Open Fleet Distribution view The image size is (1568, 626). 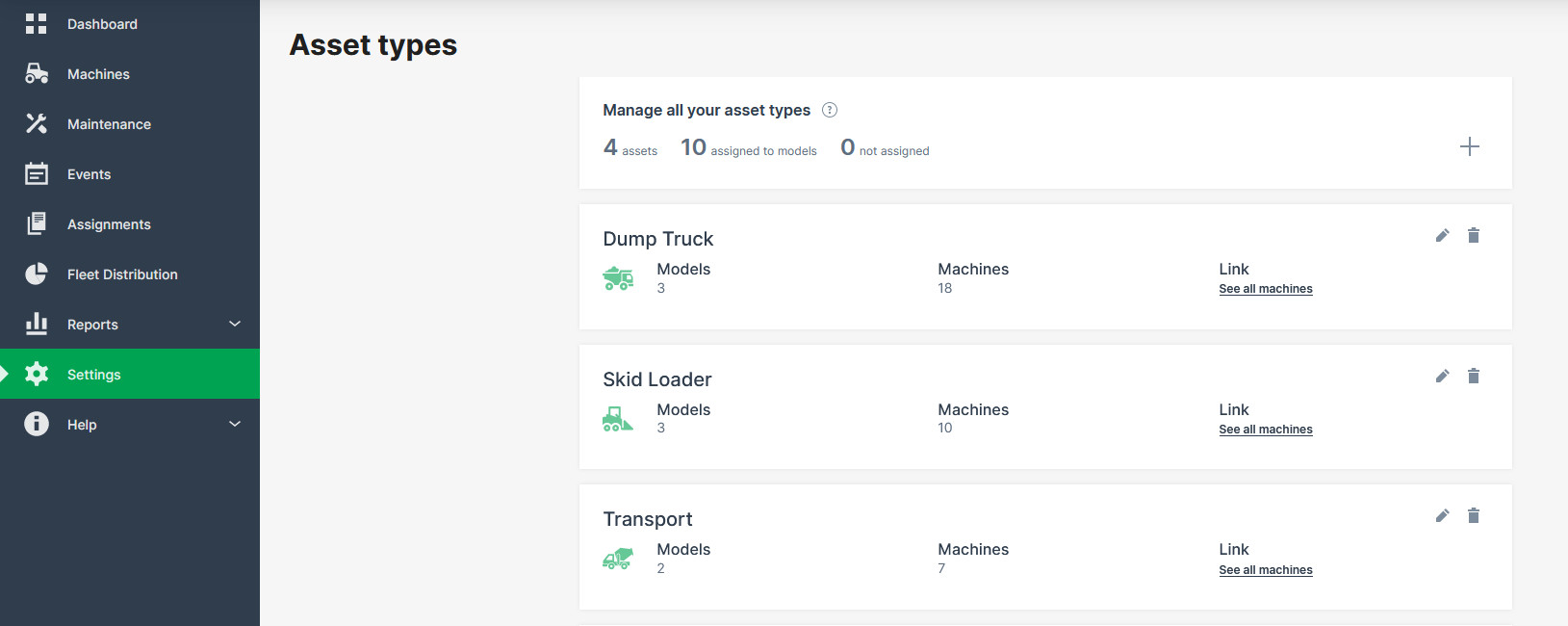pyautogui.click(x=122, y=274)
